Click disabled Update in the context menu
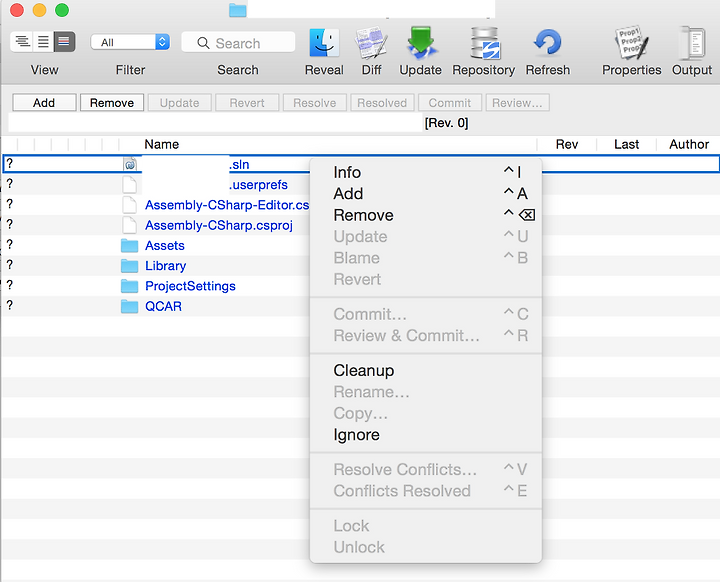 click(426, 236)
